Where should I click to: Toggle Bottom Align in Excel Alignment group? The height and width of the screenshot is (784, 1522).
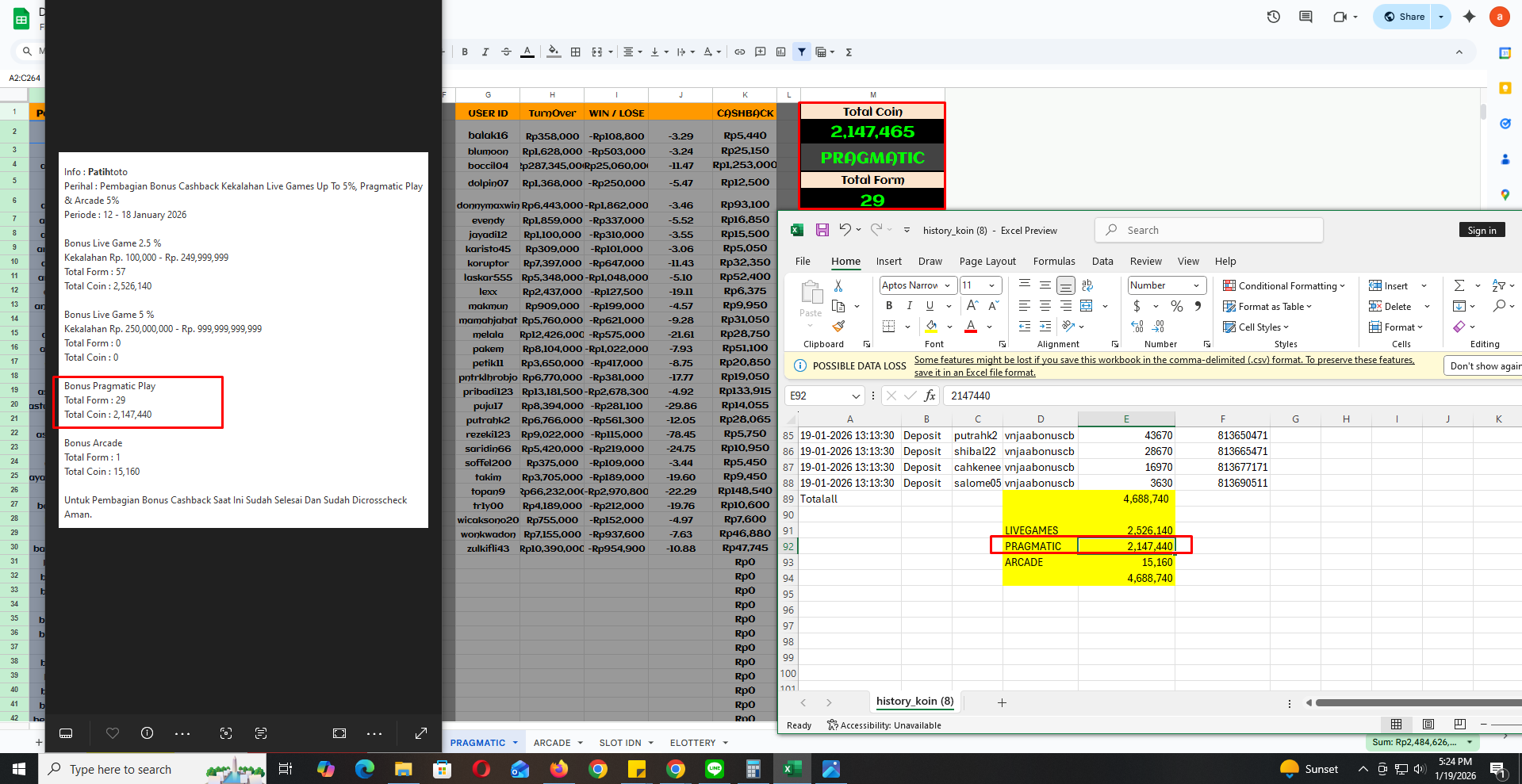1066,285
